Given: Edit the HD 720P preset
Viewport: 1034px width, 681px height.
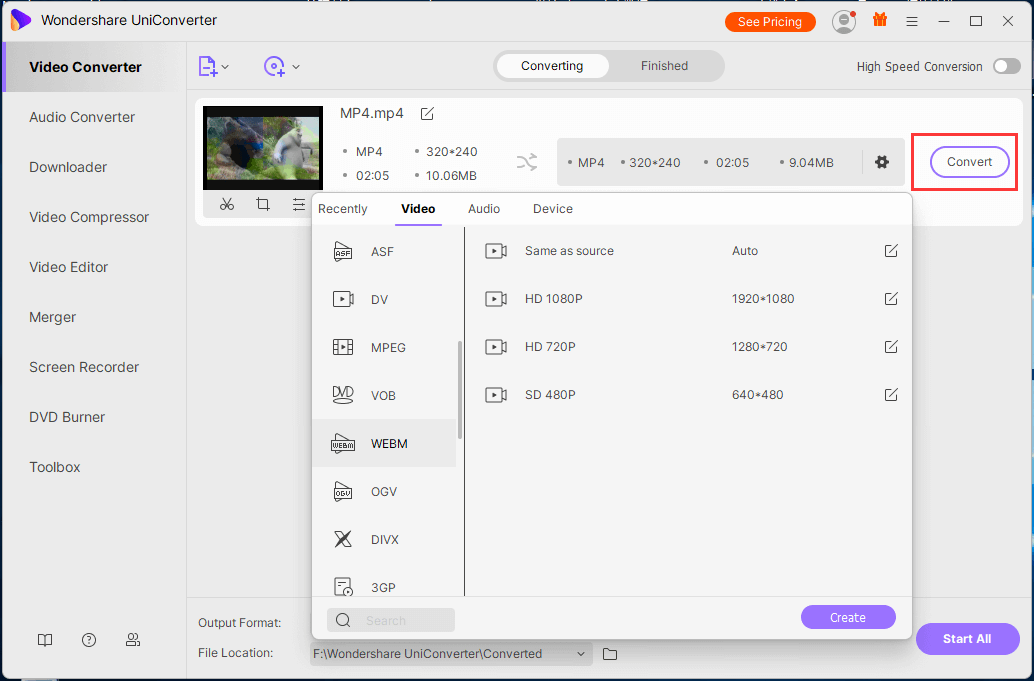Looking at the screenshot, I should [x=891, y=347].
